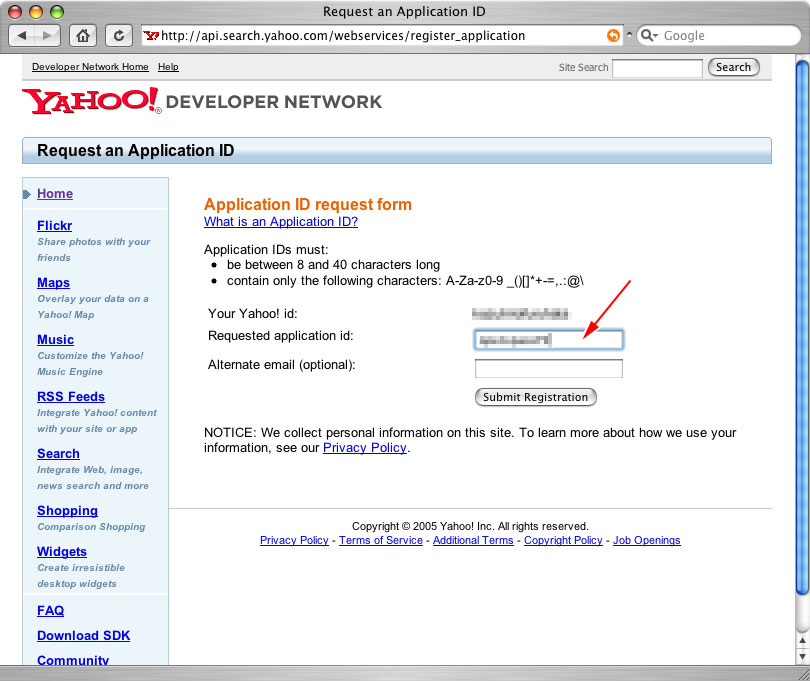
Task: Click 'Comparison Shopping' description text
Action: click(91, 527)
